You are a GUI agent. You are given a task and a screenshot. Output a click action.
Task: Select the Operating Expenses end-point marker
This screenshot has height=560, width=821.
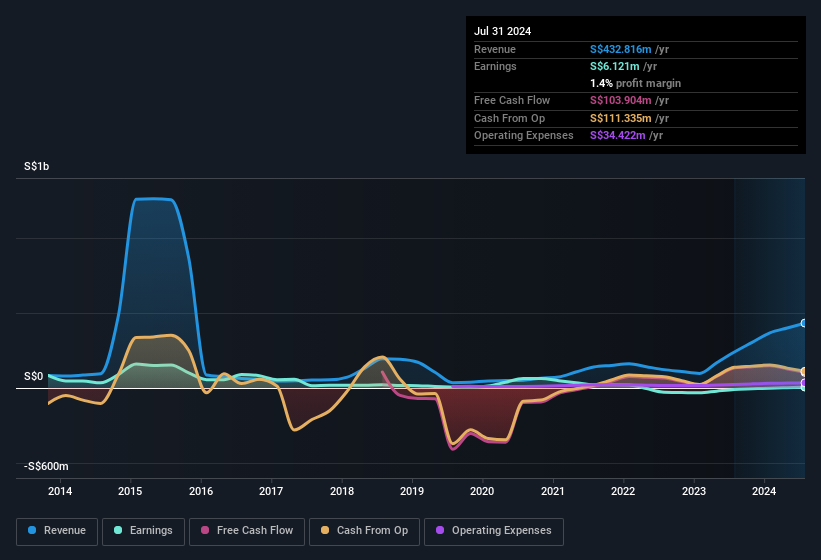coord(803,383)
